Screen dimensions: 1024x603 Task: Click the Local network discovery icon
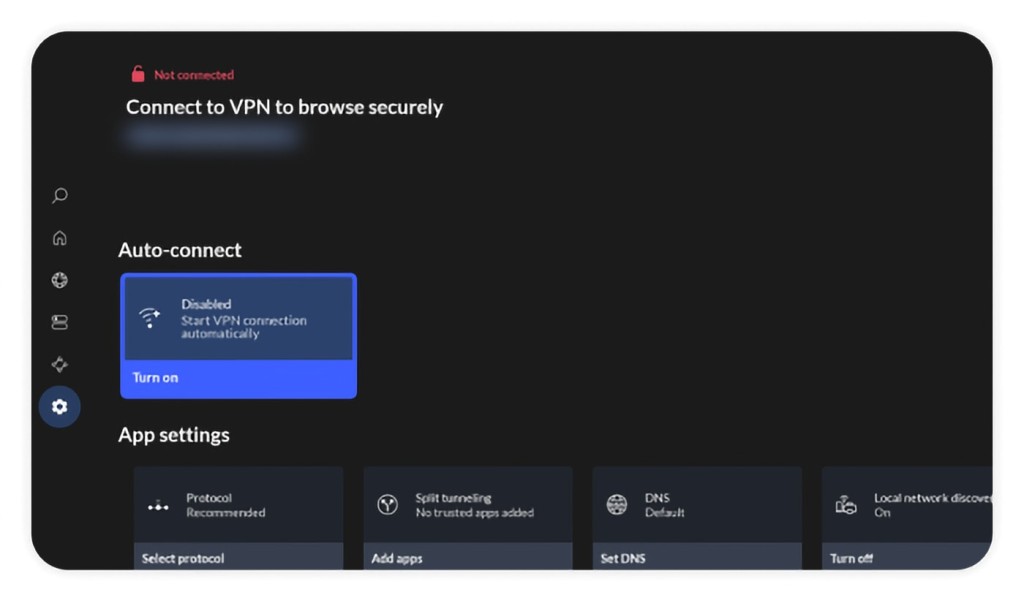(846, 505)
